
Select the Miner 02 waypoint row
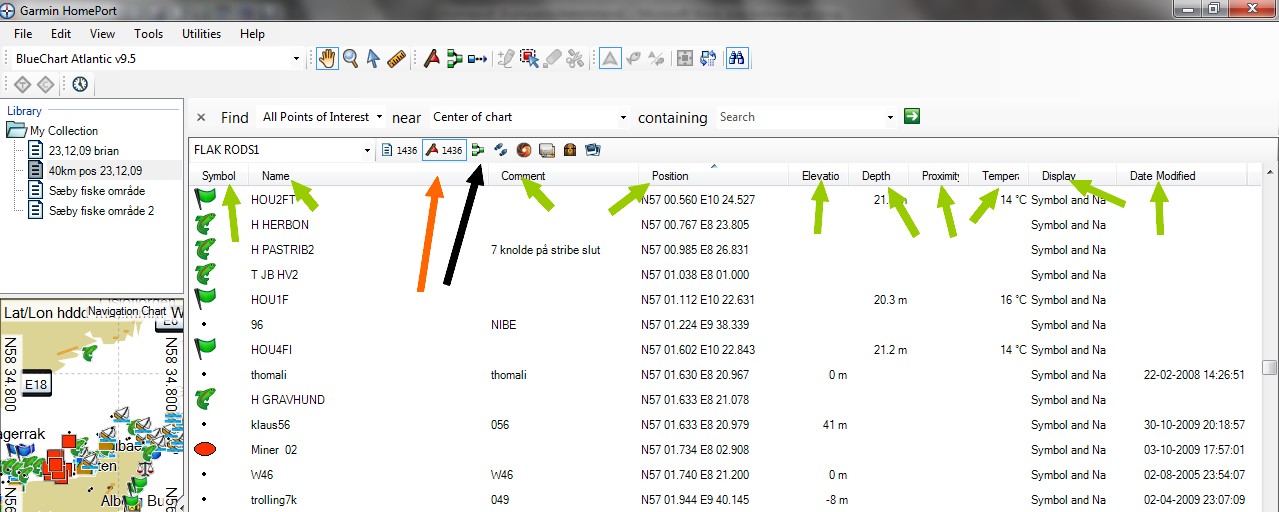point(725,450)
